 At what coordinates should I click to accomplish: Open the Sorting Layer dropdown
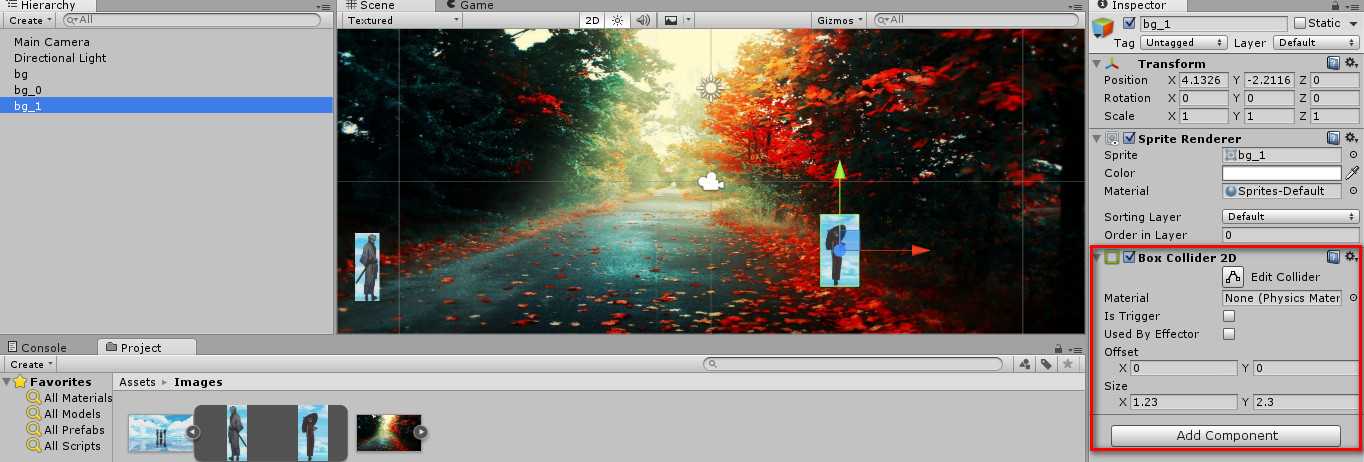click(1290, 216)
